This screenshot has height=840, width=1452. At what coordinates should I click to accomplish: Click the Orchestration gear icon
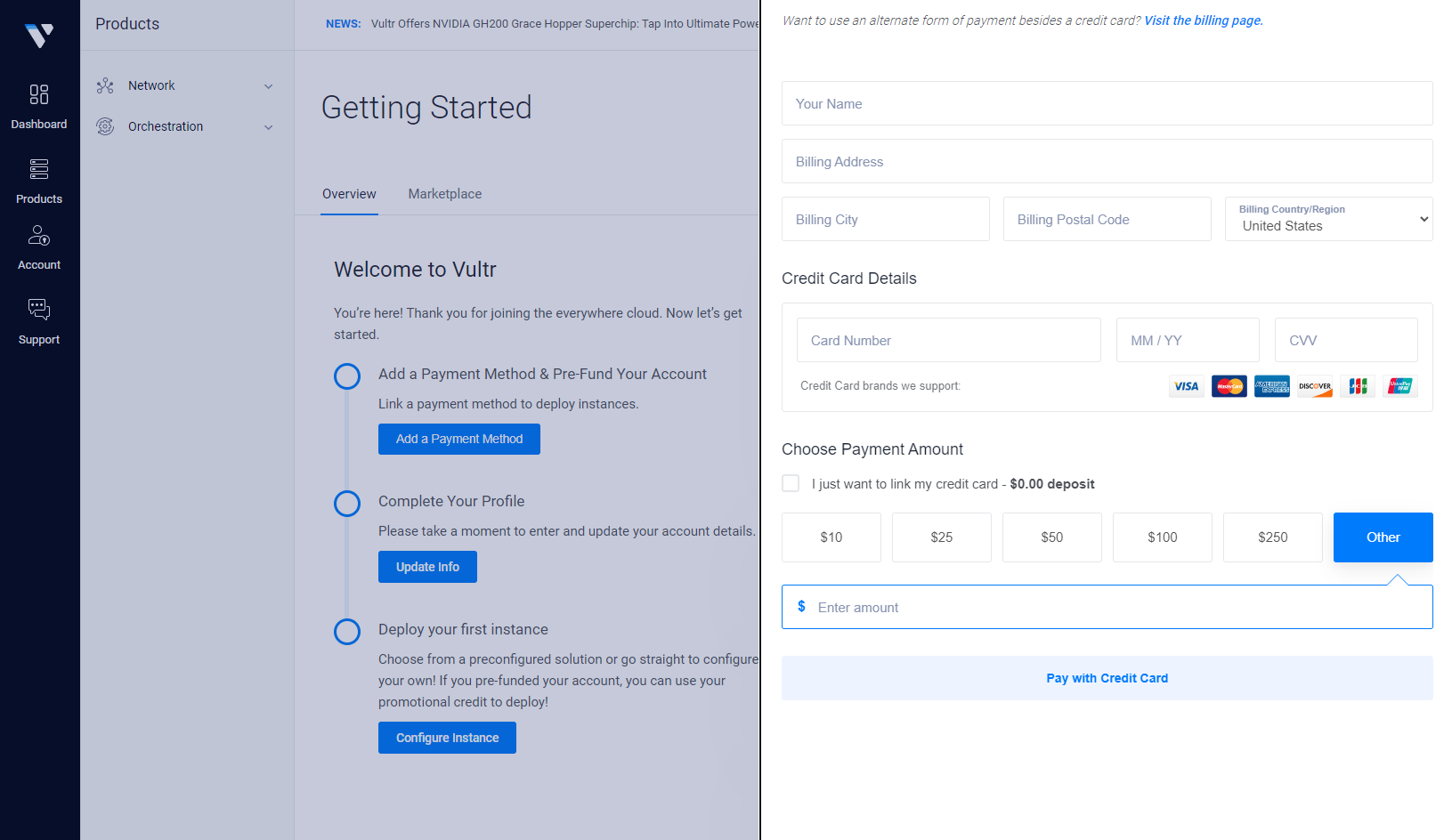105,126
